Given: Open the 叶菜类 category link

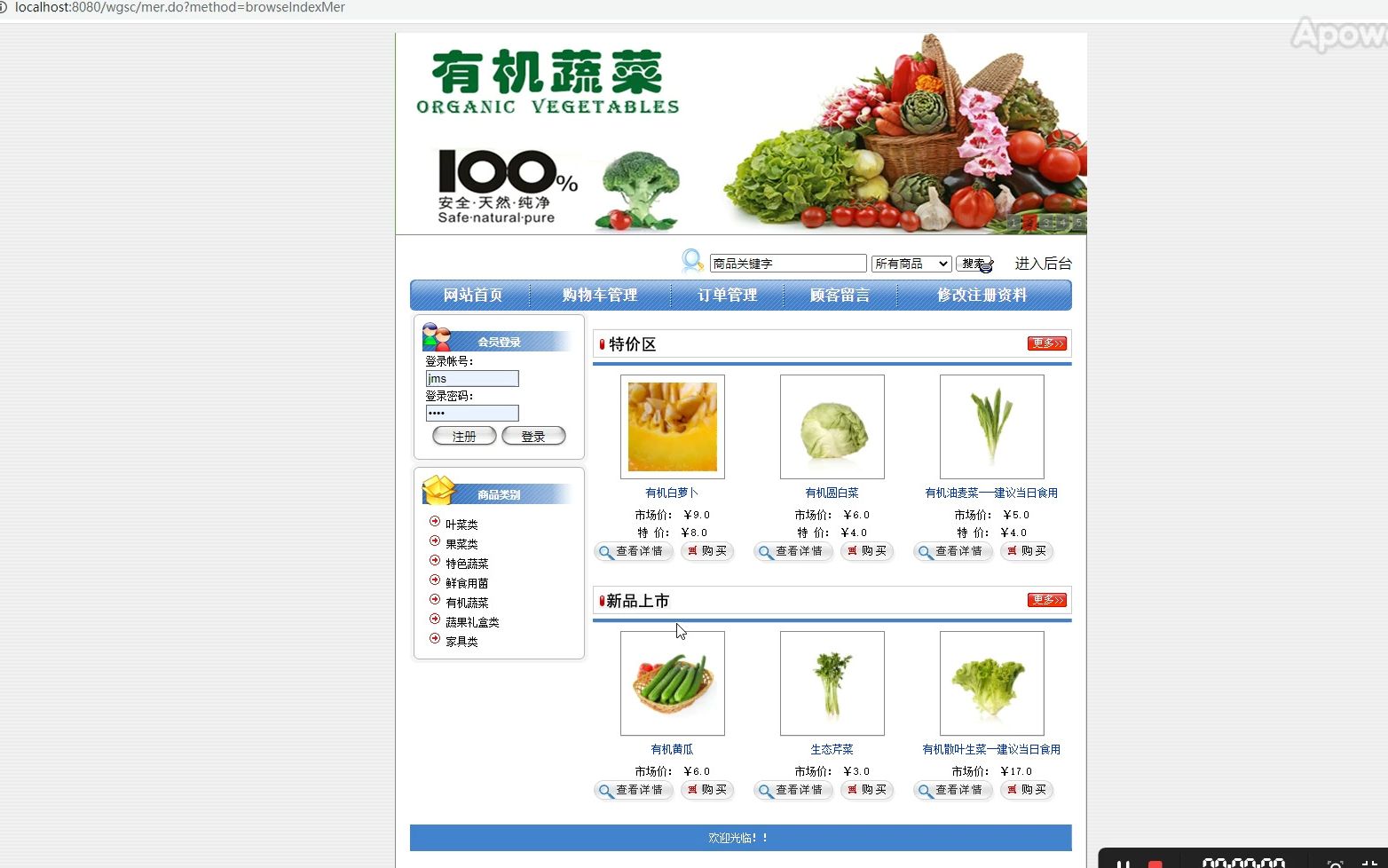Looking at the screenshot, I should click(461, 525).
